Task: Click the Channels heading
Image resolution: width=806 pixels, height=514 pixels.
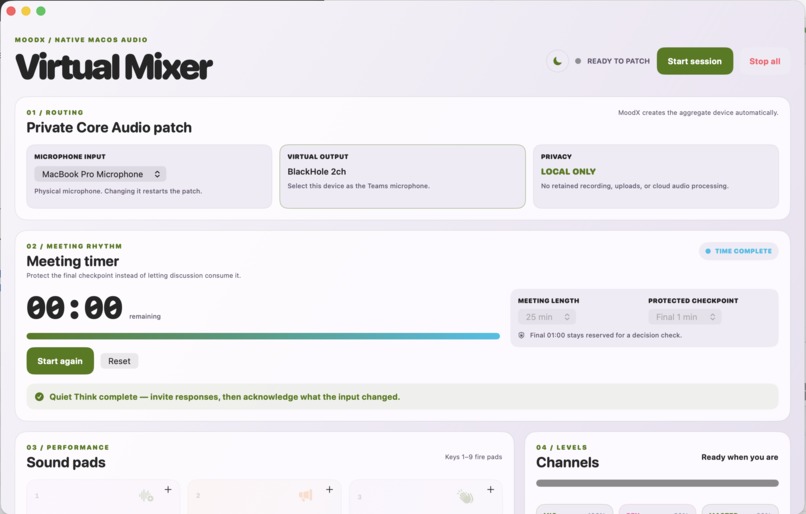Action: coord(567,463)
